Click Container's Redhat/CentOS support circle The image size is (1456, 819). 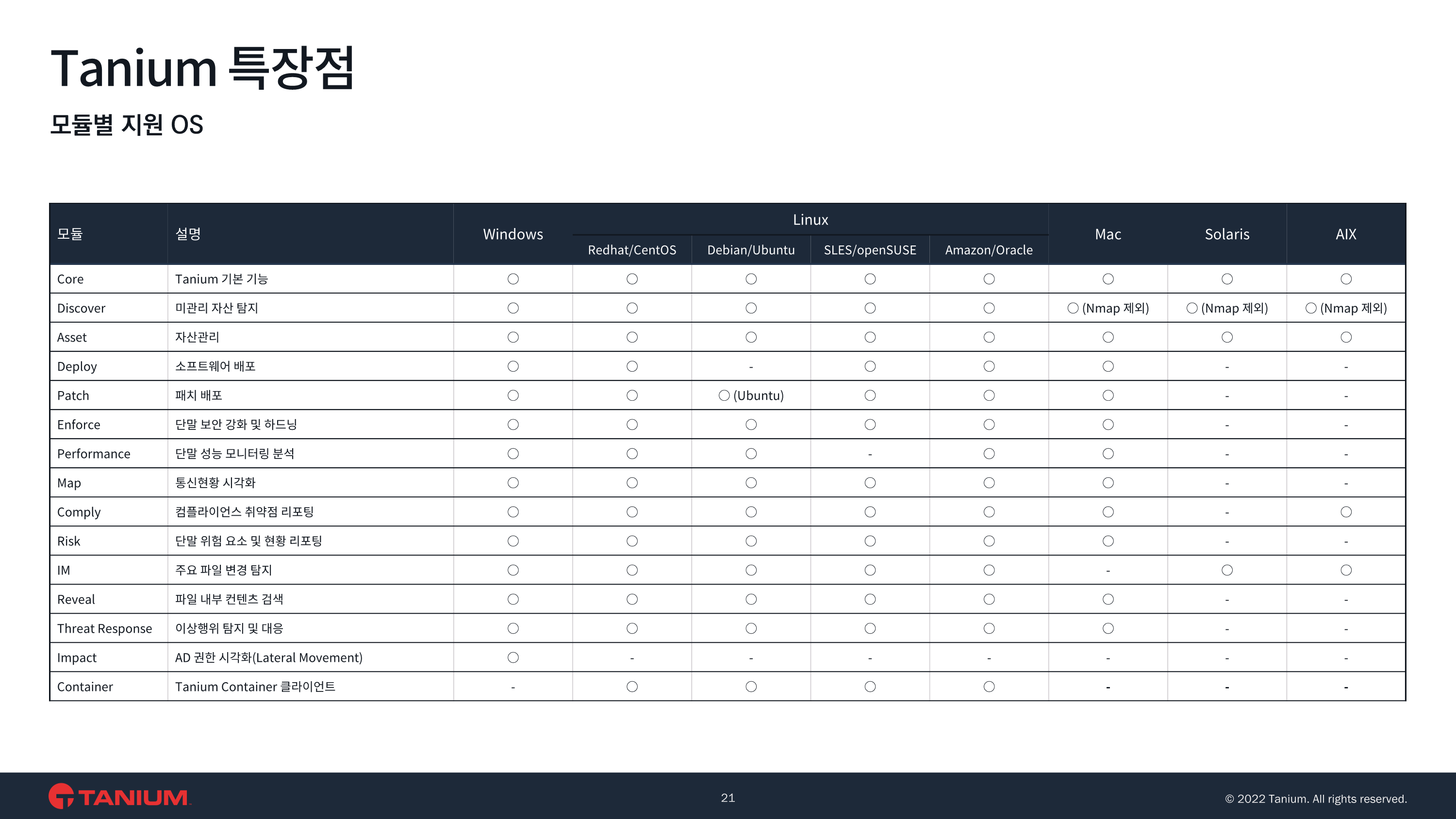coord(632,687)
